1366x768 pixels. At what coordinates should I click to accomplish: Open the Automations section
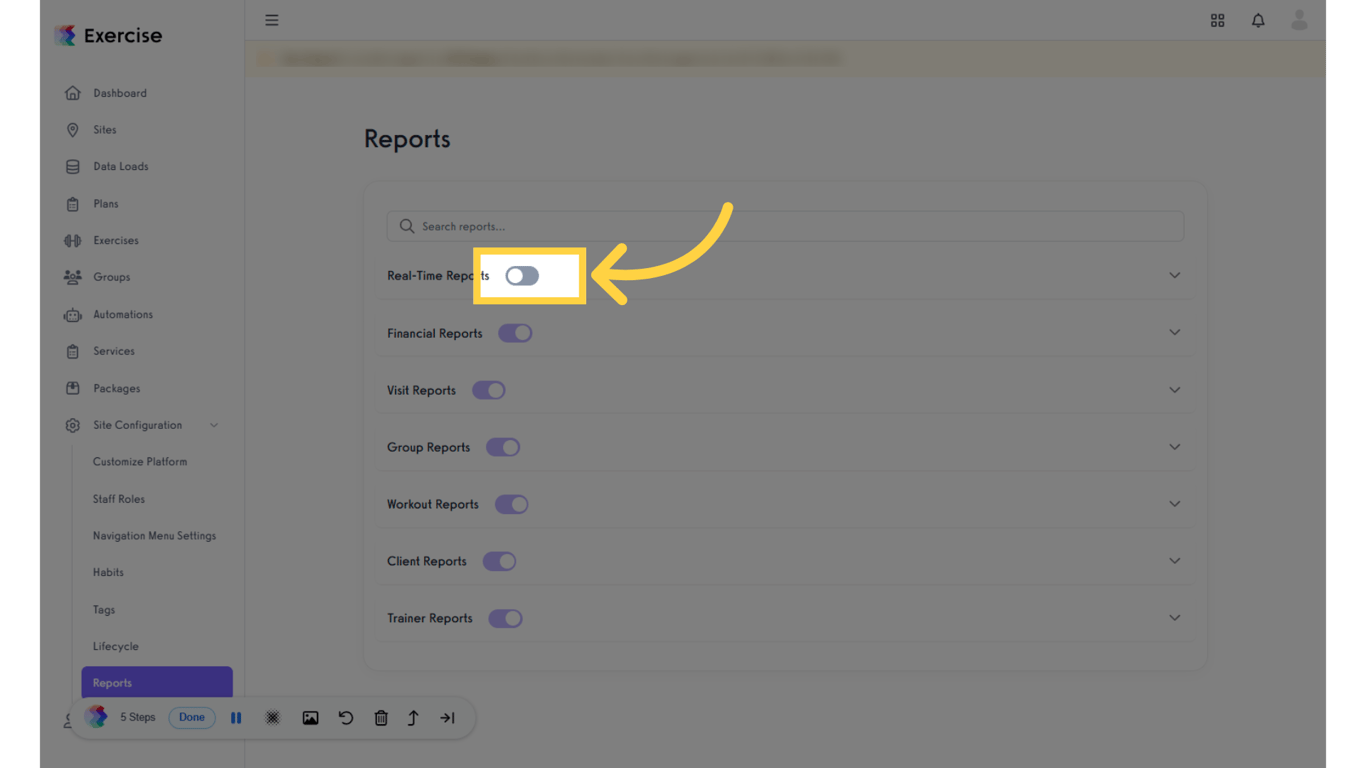tap(123, 314)
